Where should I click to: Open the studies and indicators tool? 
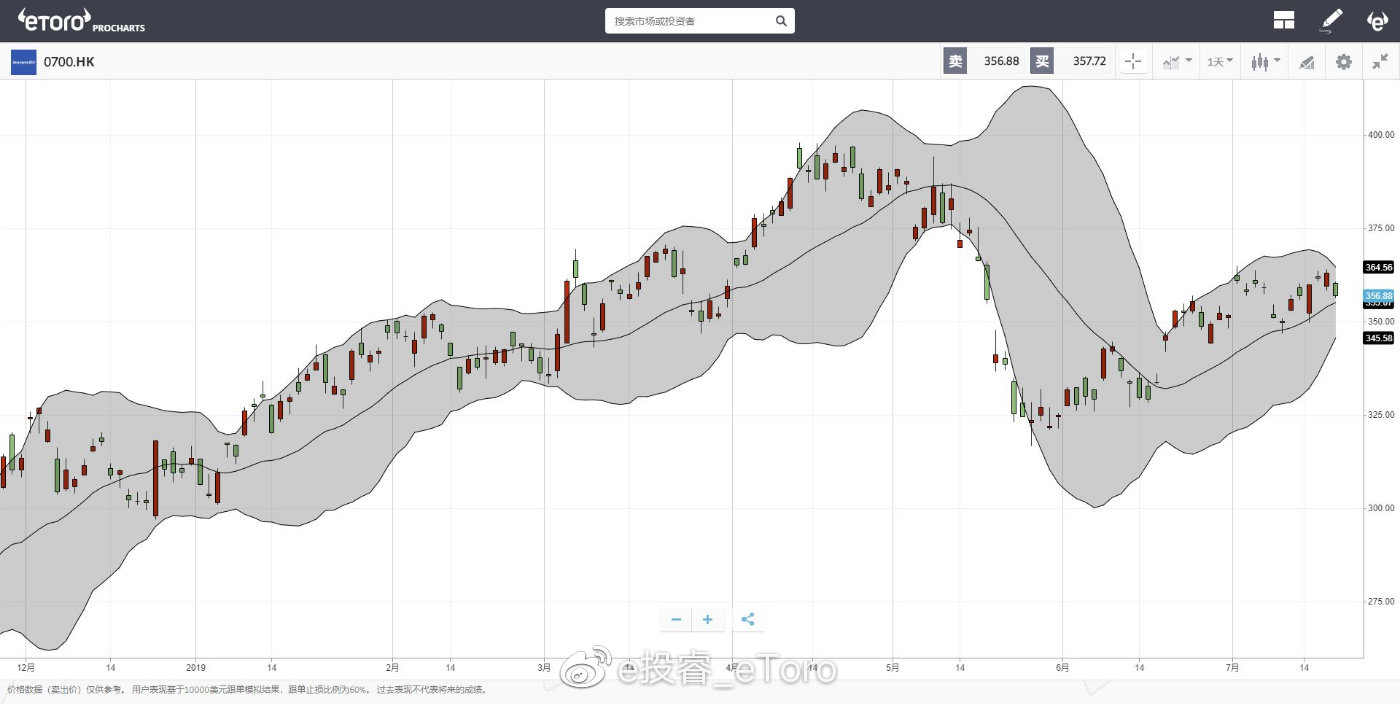click(x=1306, y=62)
